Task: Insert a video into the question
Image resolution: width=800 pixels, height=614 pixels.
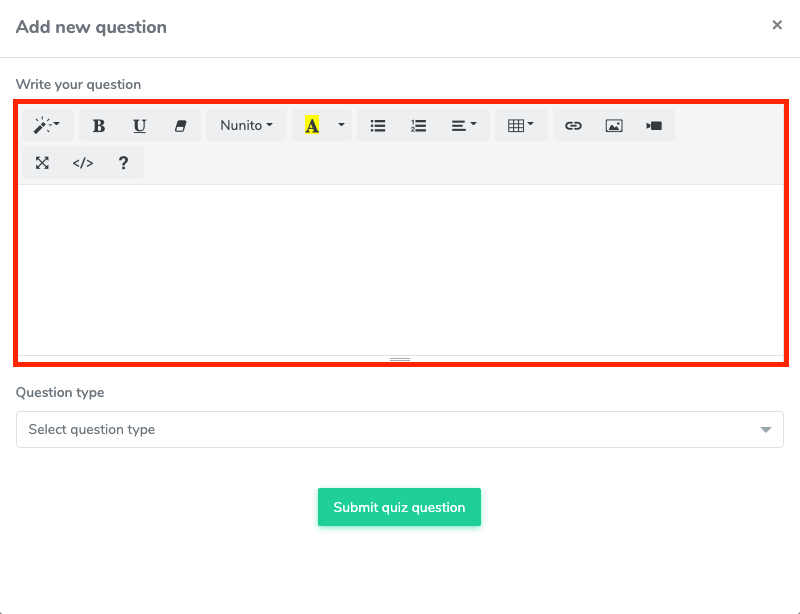Action: 653,125
